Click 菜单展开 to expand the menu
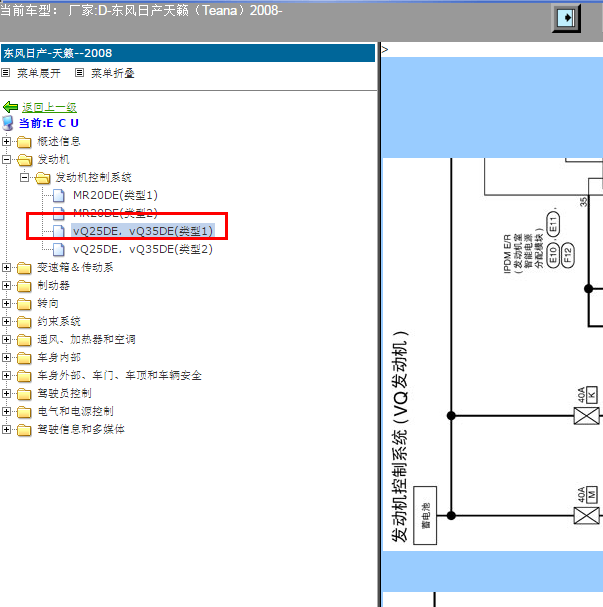 click(39, 73)
